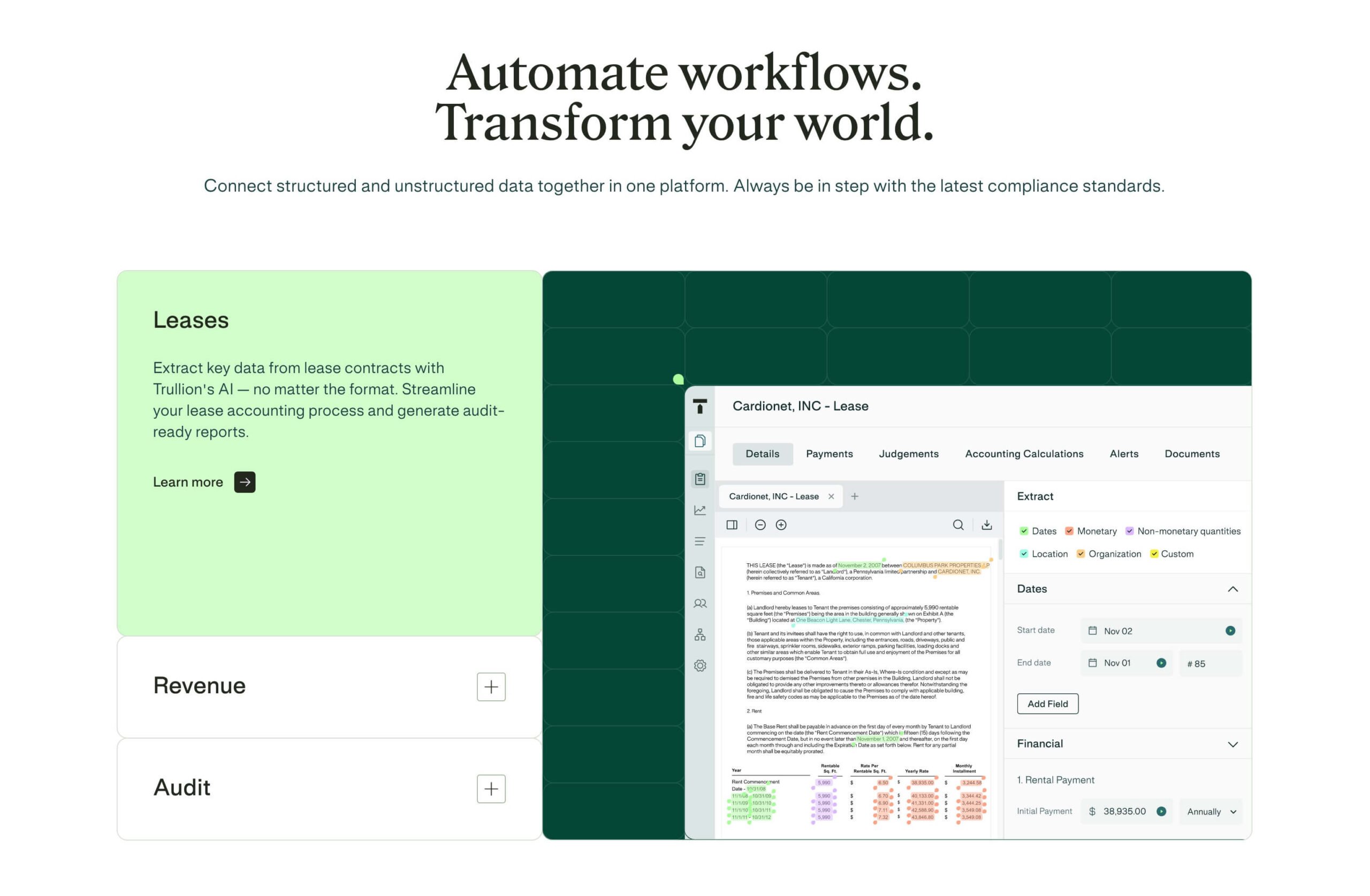Viewport: 1370px width, 896px height.
Task: Open the line chart icon in the sidebar
Action: coord(700,510)
